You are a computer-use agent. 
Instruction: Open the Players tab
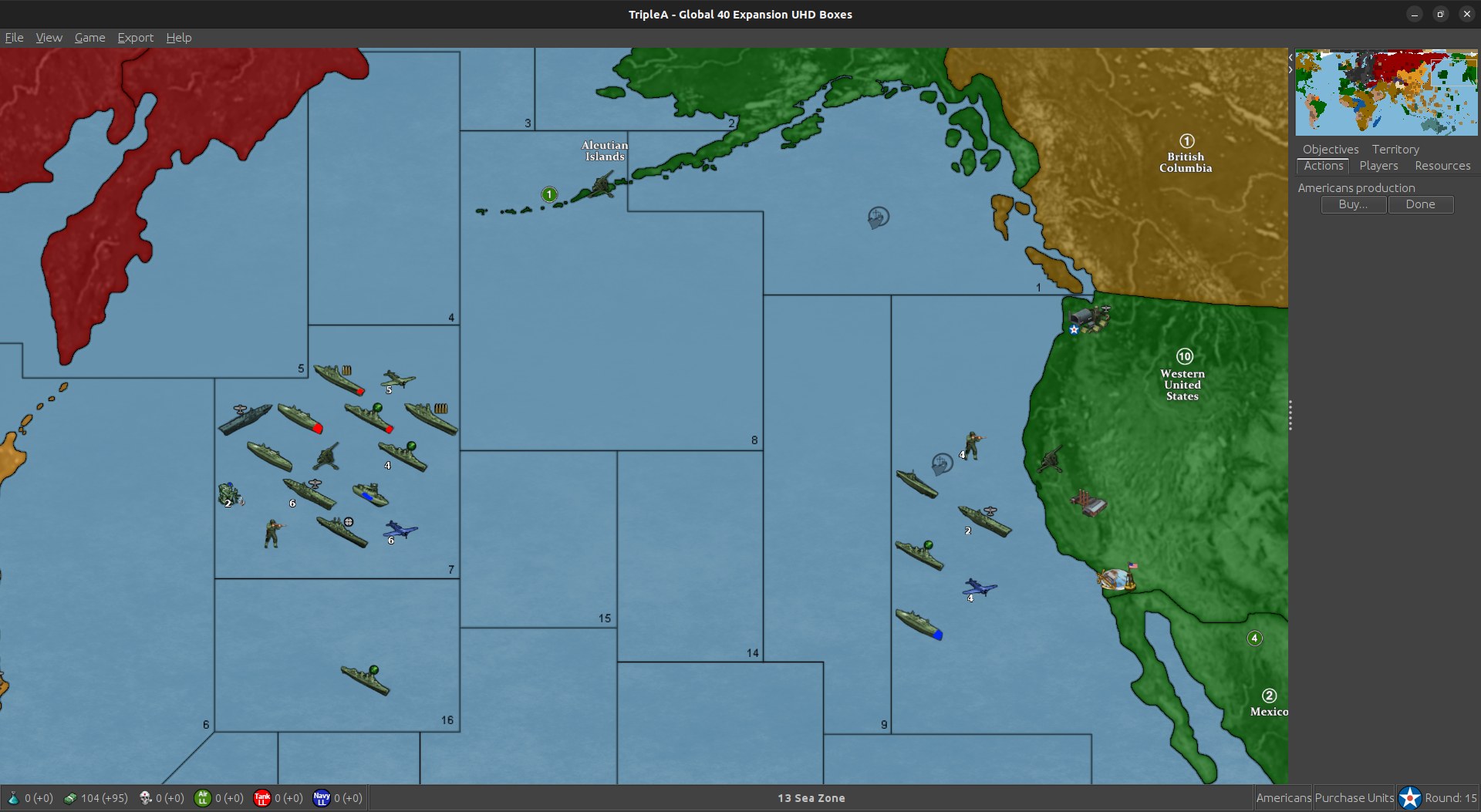1378,166
